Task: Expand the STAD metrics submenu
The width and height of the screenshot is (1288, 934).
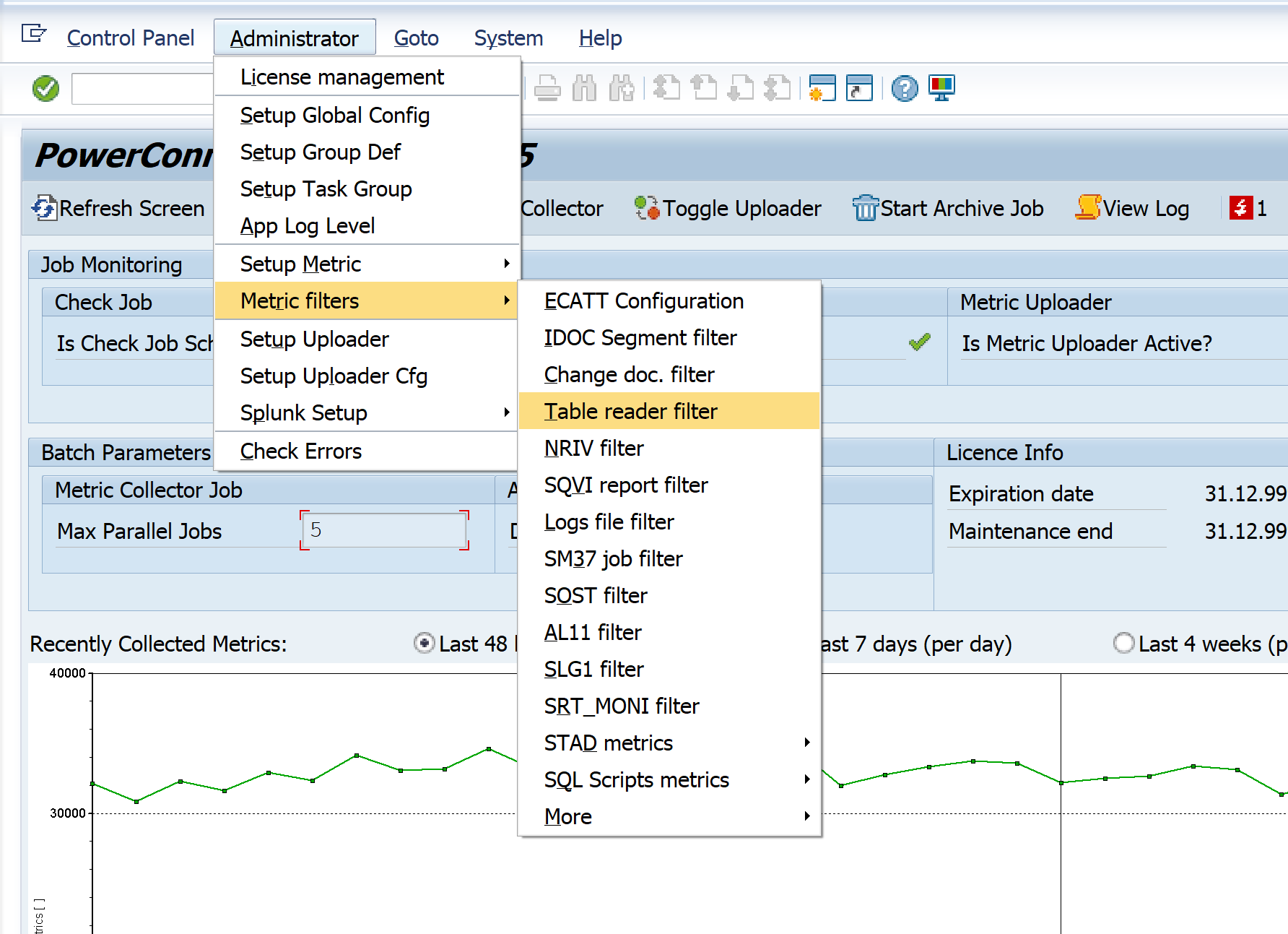Action: (669, 743)
